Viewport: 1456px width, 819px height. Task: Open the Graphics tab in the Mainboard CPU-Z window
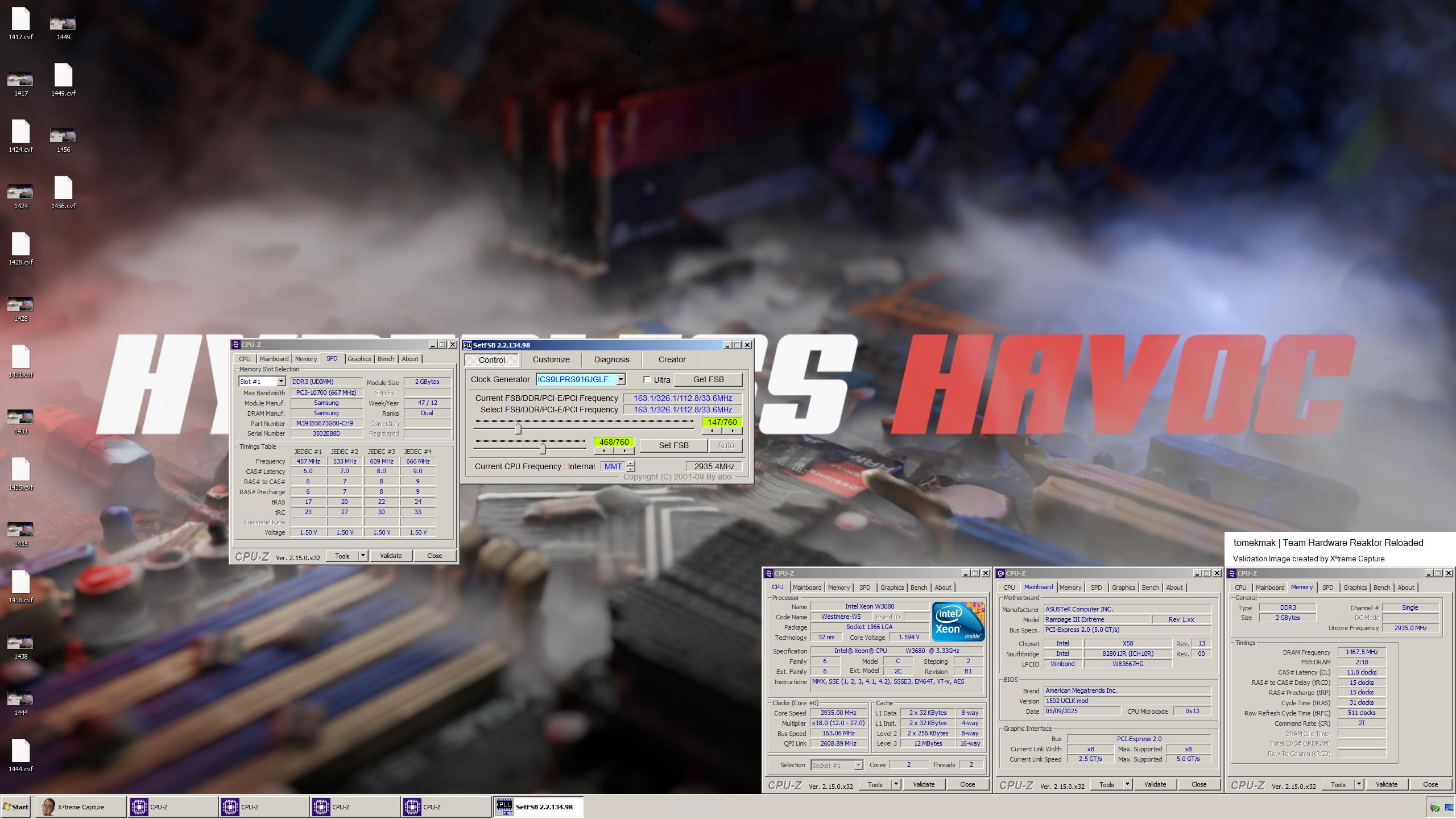point(1123,588)
